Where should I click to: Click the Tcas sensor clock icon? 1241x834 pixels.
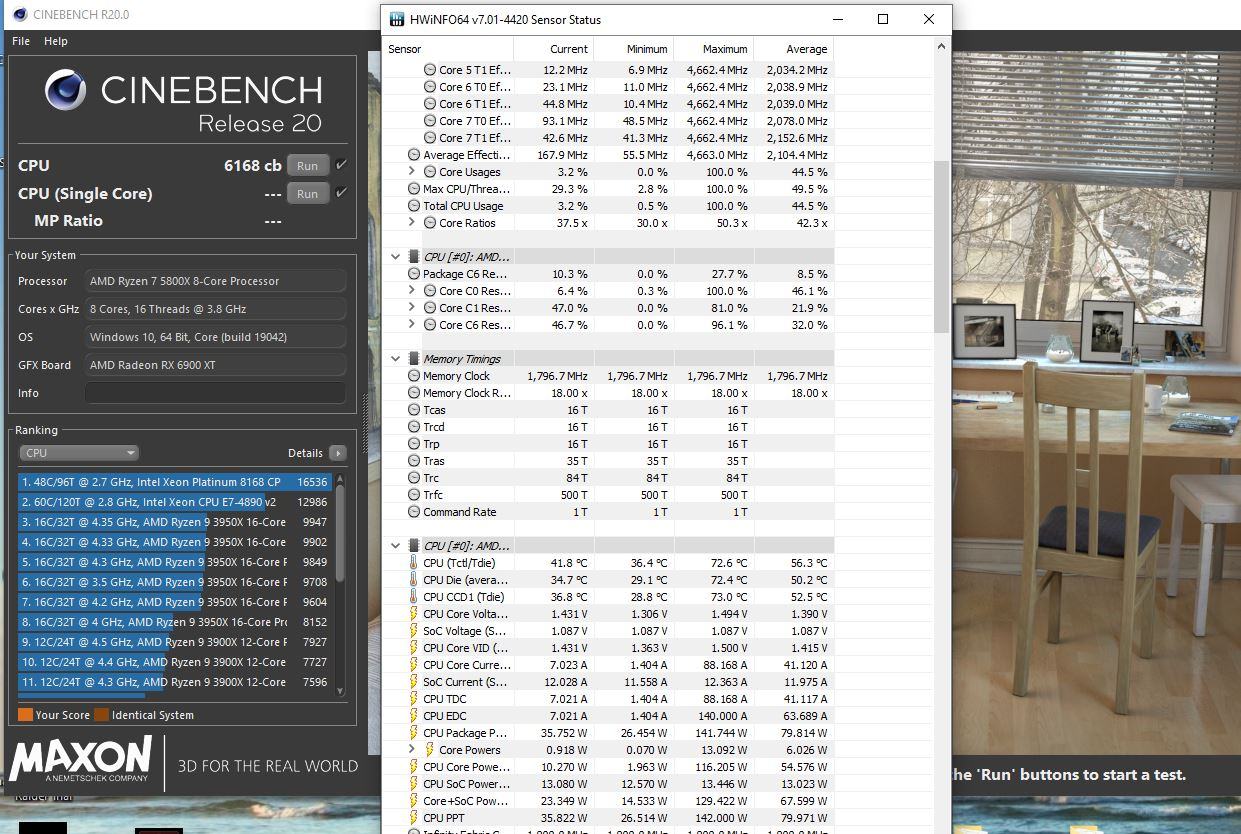414,410
